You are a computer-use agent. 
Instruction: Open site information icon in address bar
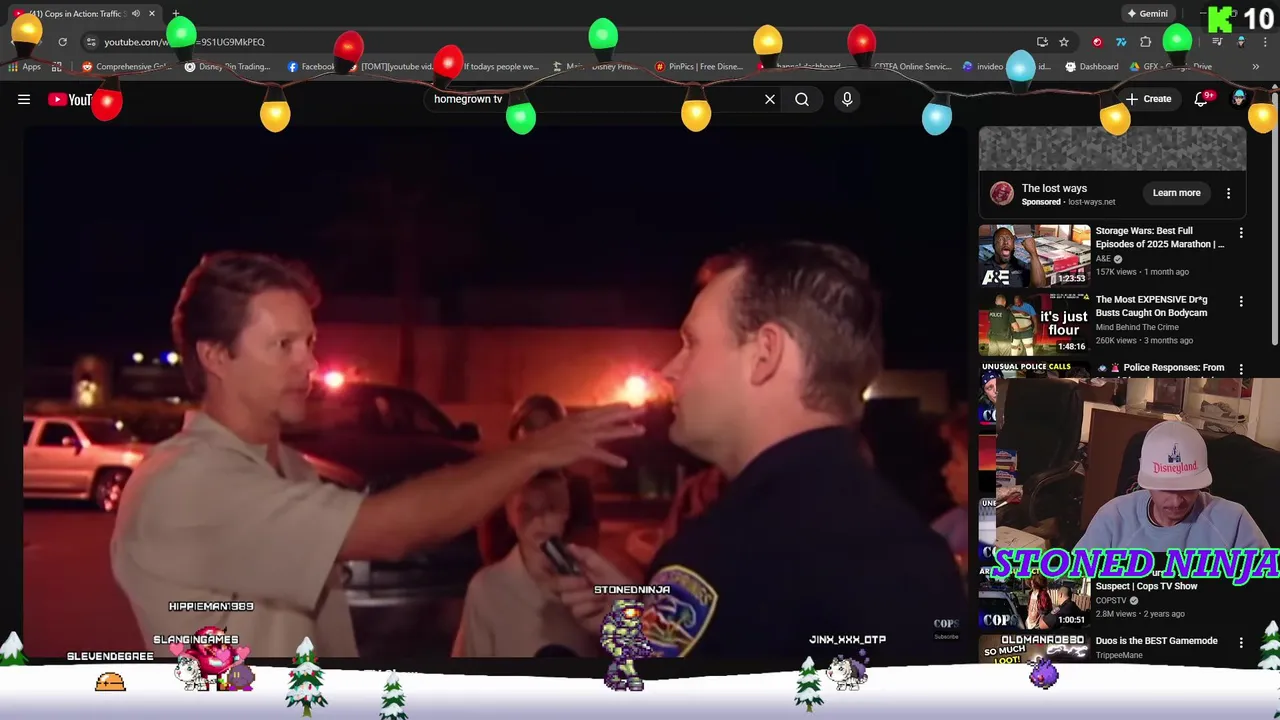(x=91, y=42)
